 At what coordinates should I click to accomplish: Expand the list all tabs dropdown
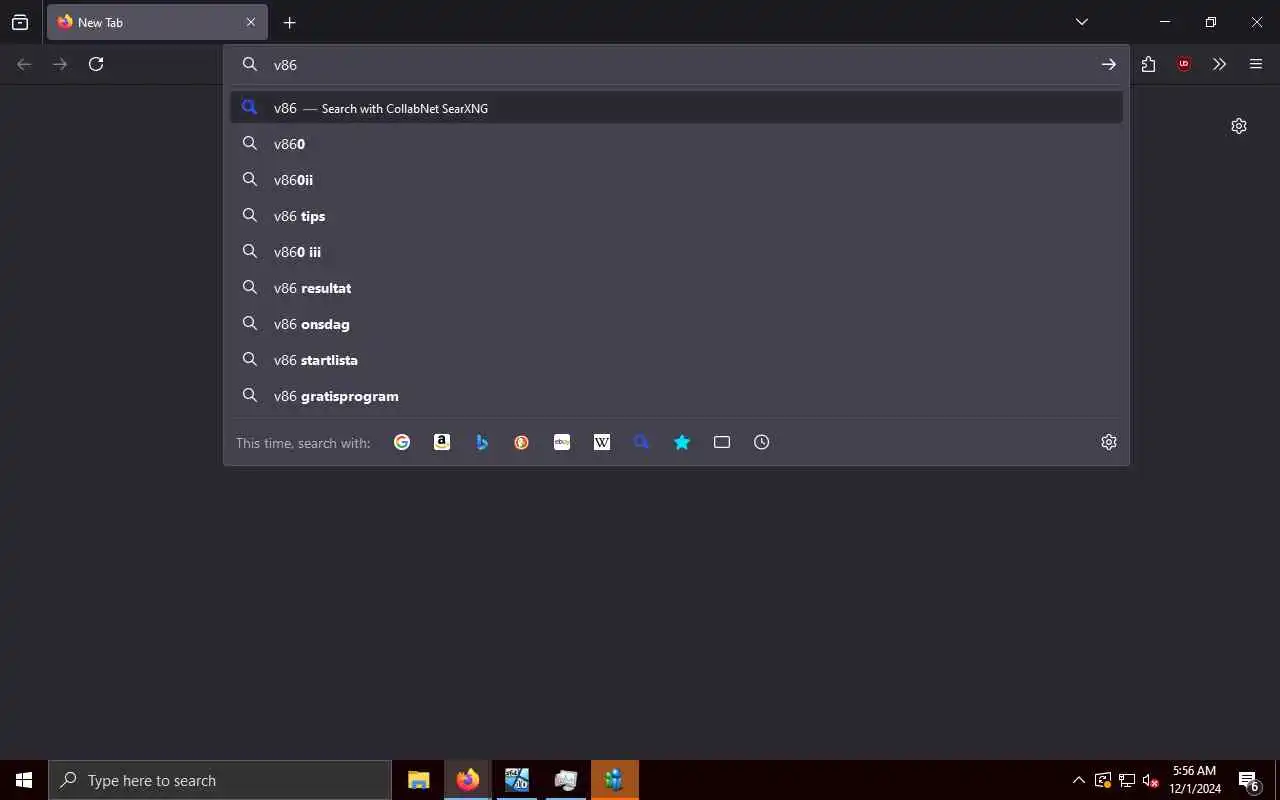1082,22
